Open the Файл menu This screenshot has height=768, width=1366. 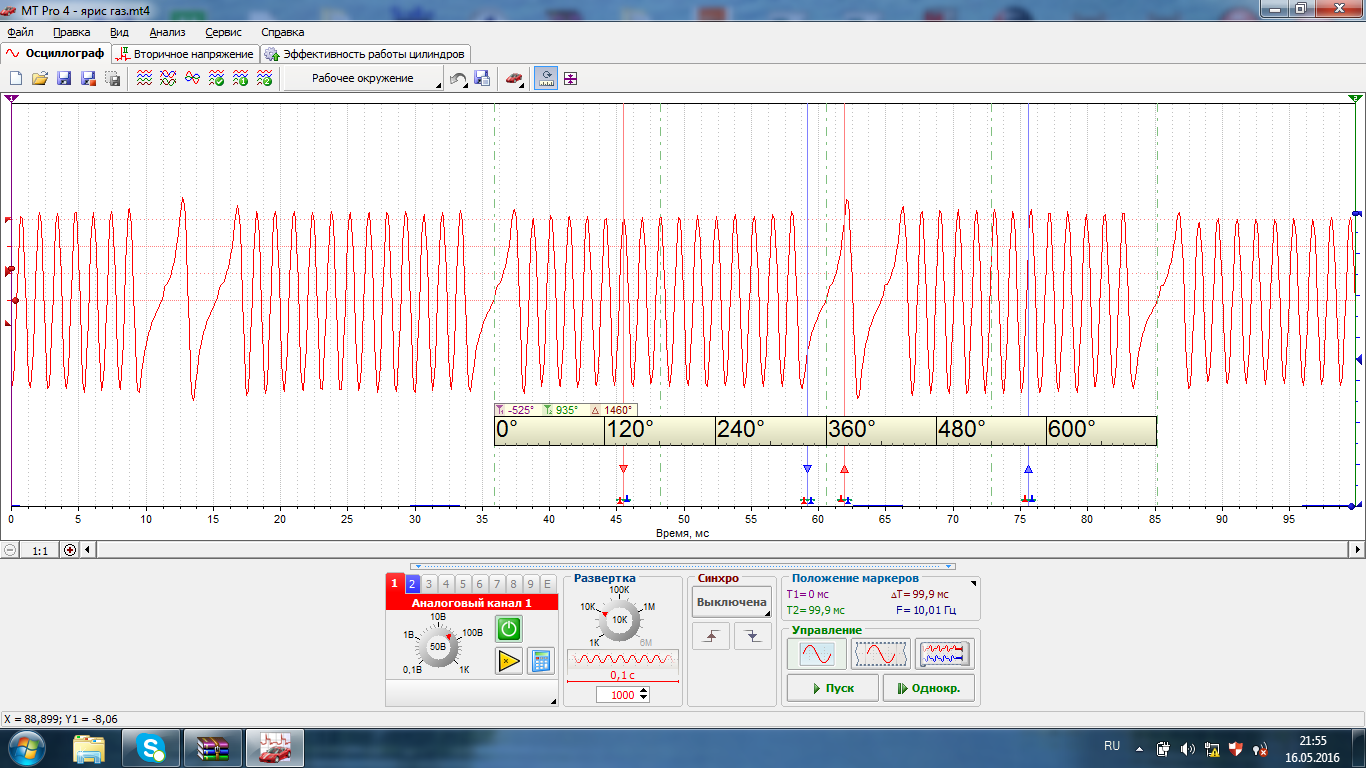pos(20,32)
